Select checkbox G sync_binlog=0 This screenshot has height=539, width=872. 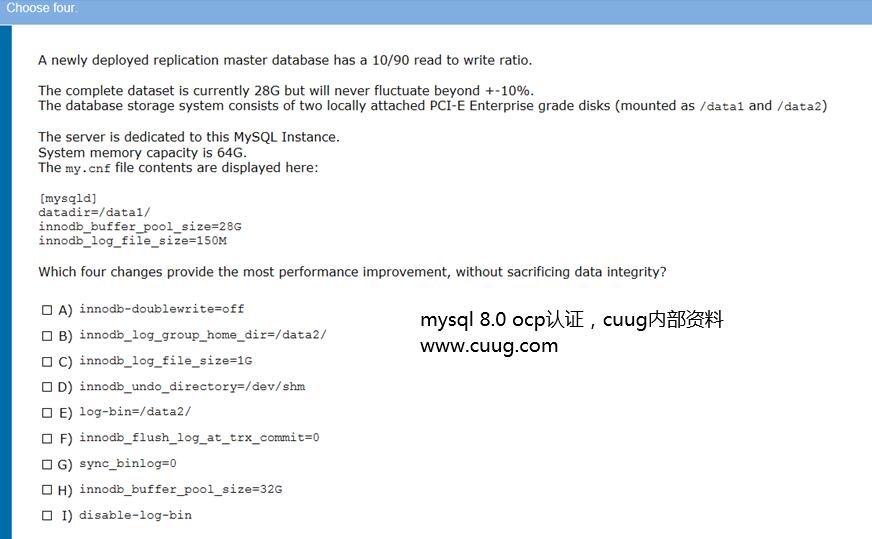[x=47, y=464]
